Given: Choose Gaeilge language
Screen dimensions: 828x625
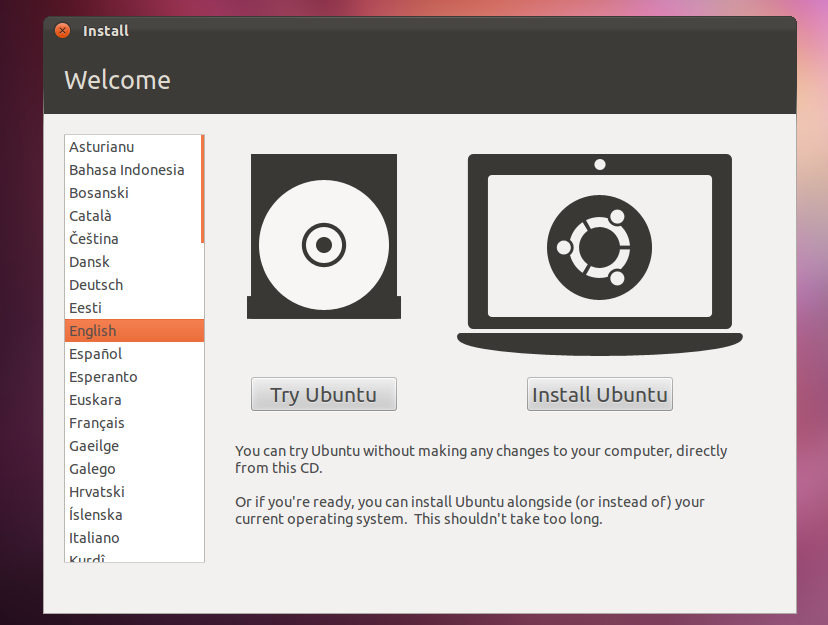Looking at the screenshot, I should click(134, 446).
